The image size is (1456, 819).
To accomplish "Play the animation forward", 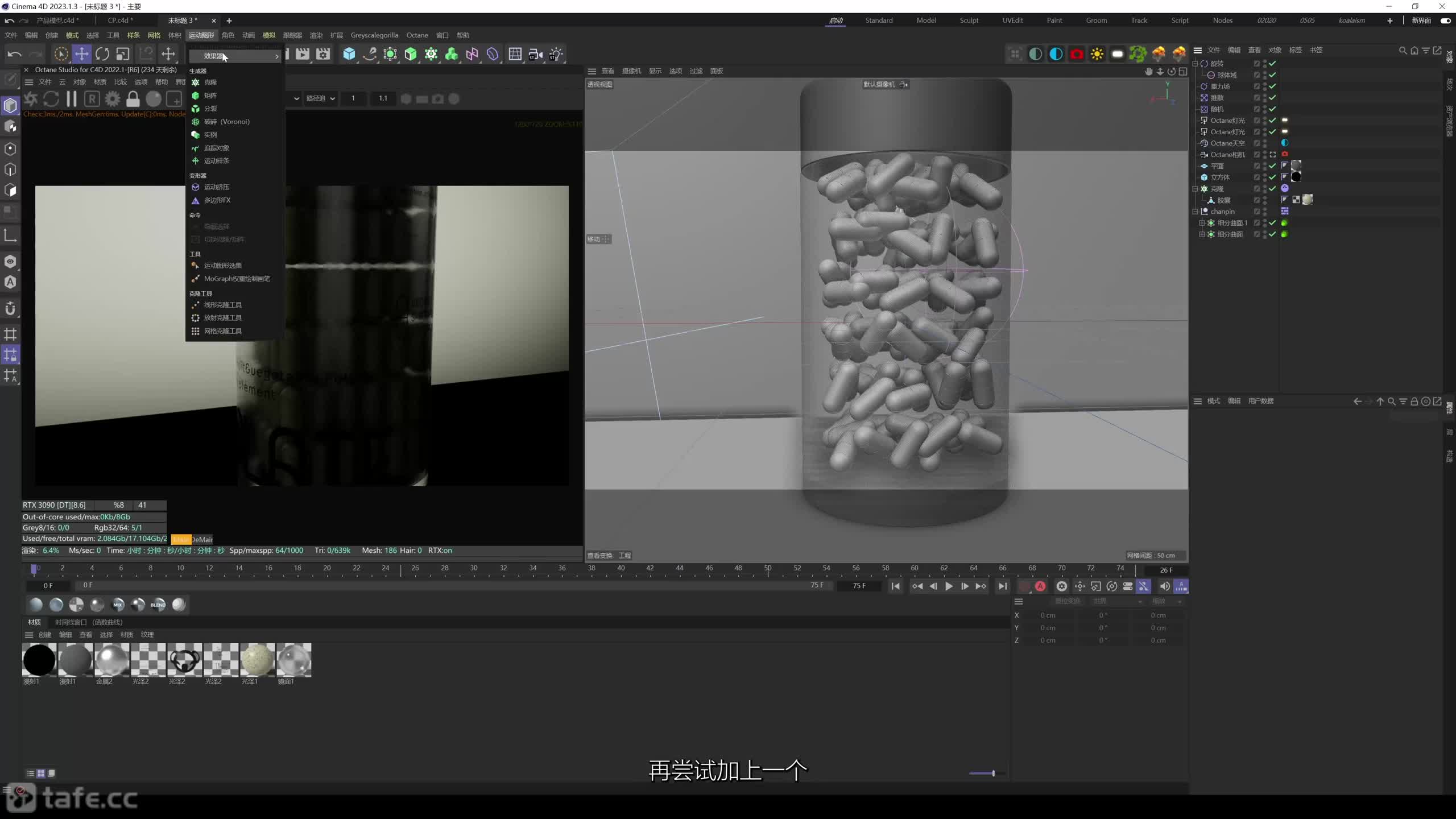I will tap(949, 586).
